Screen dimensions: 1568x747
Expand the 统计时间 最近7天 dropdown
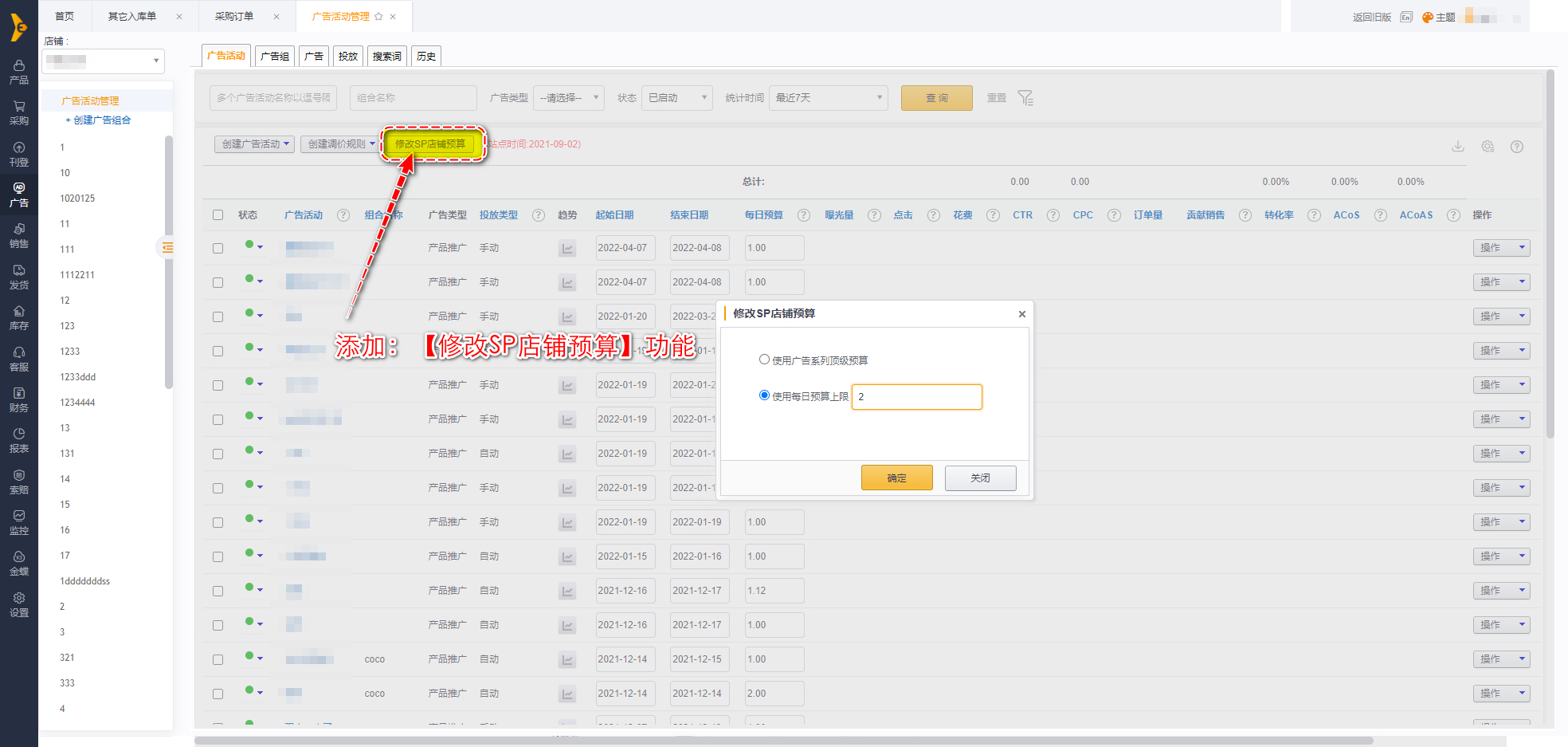pos(828,98)
